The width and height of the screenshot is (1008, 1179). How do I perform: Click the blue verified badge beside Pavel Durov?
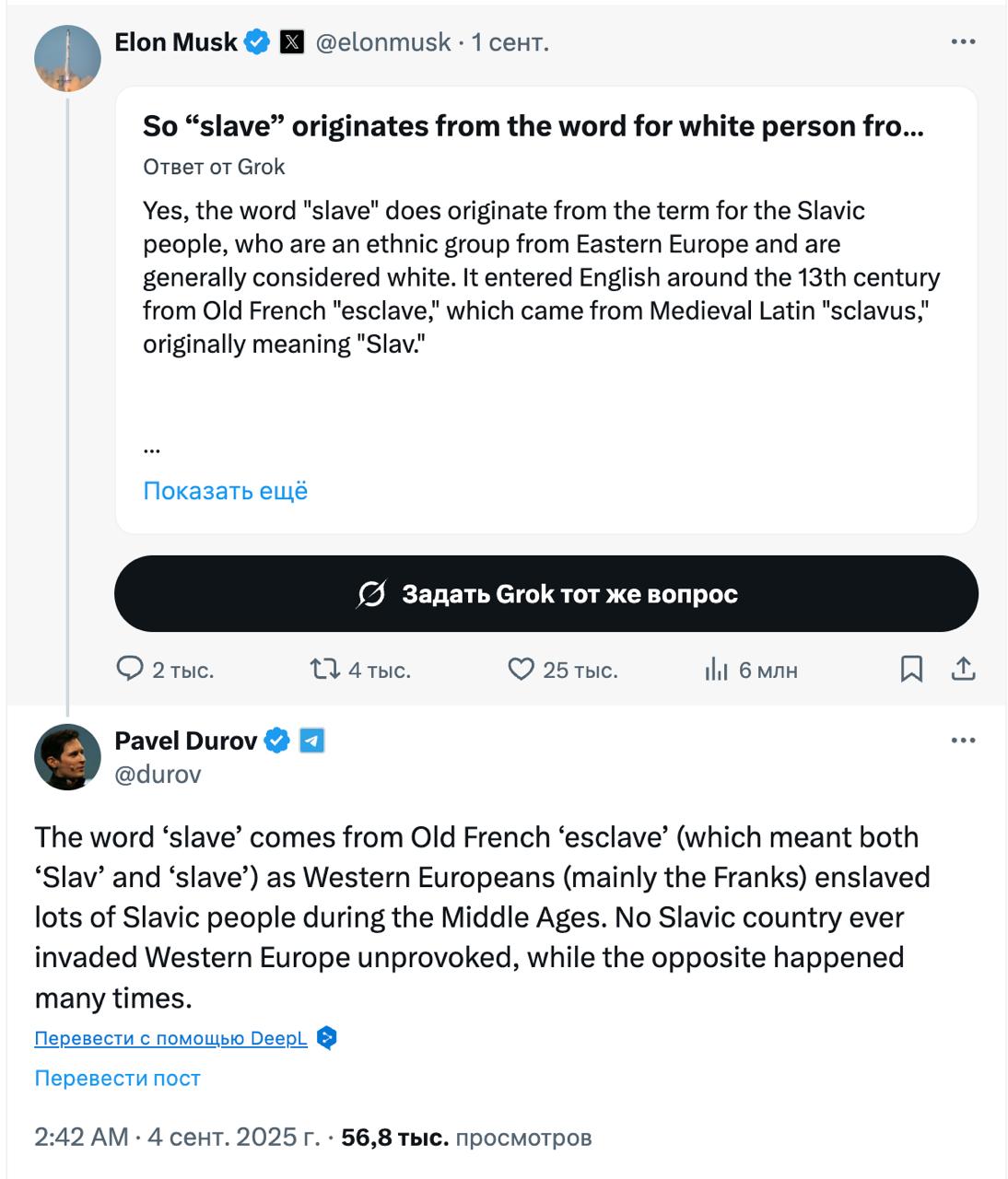[x=277, y=741]
